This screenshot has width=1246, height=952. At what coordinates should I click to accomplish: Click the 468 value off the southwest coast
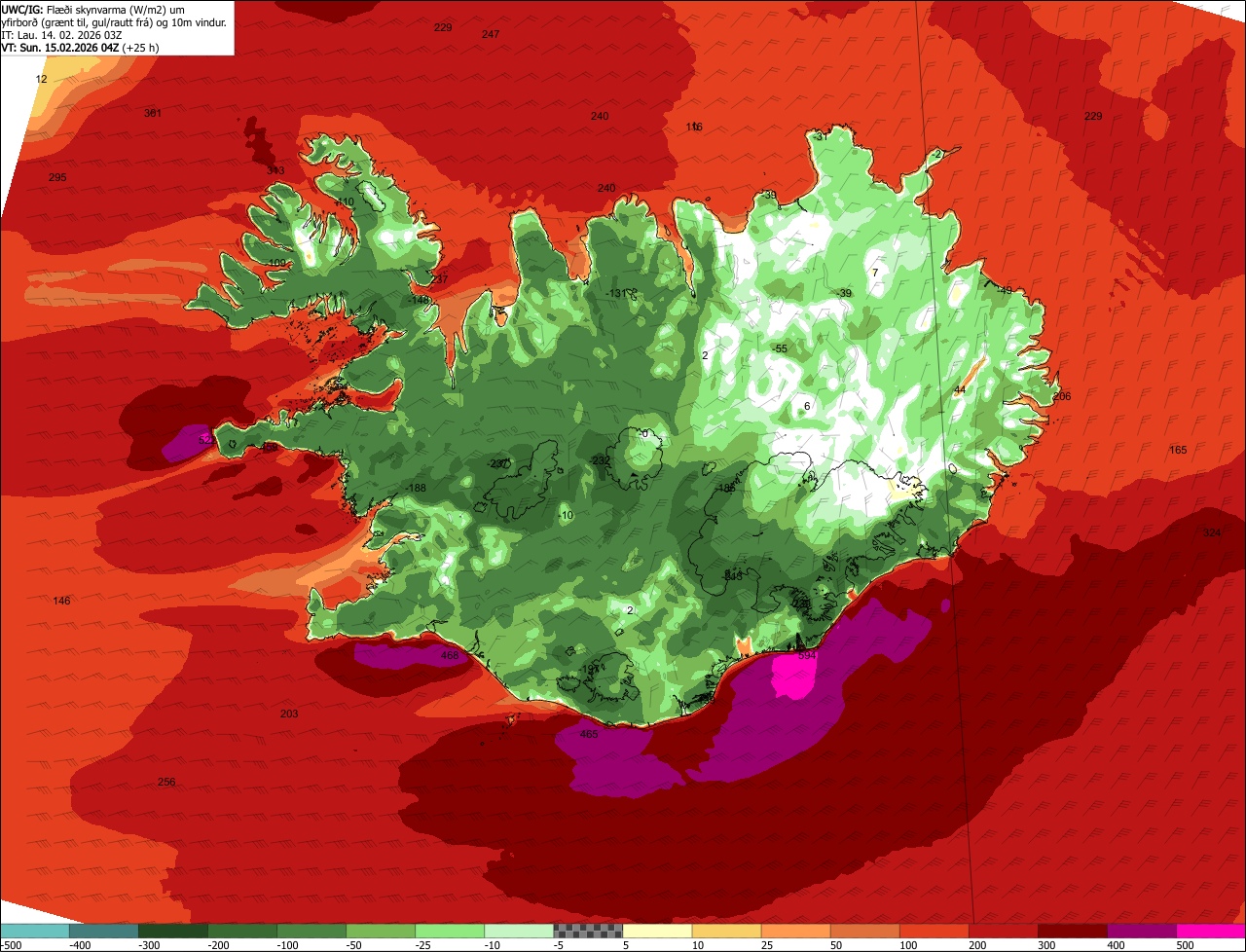pos(450,656)
